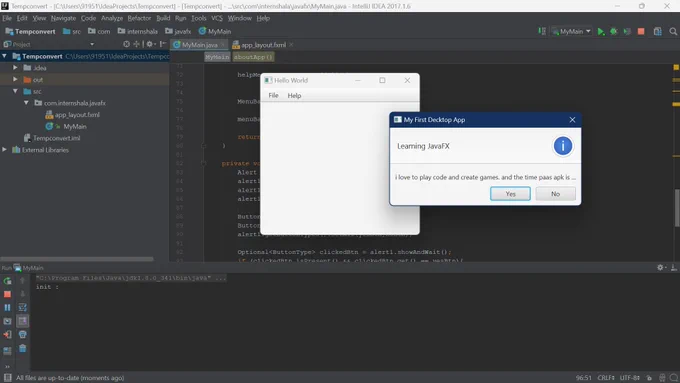This screenshot has height=383, width=680.
Task: Toggle soft-wrap in Run console
Action: click(23, 308)
